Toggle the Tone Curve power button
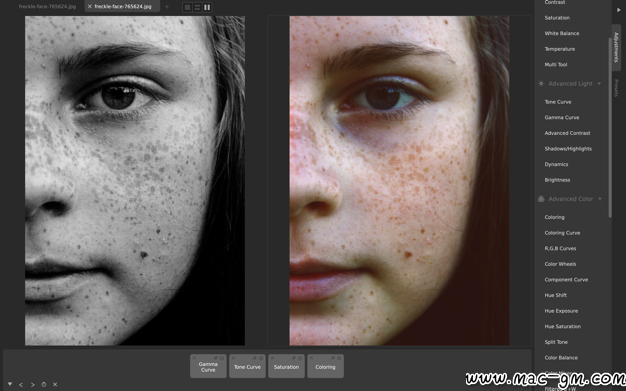626x391 pixels. [261, 358]
